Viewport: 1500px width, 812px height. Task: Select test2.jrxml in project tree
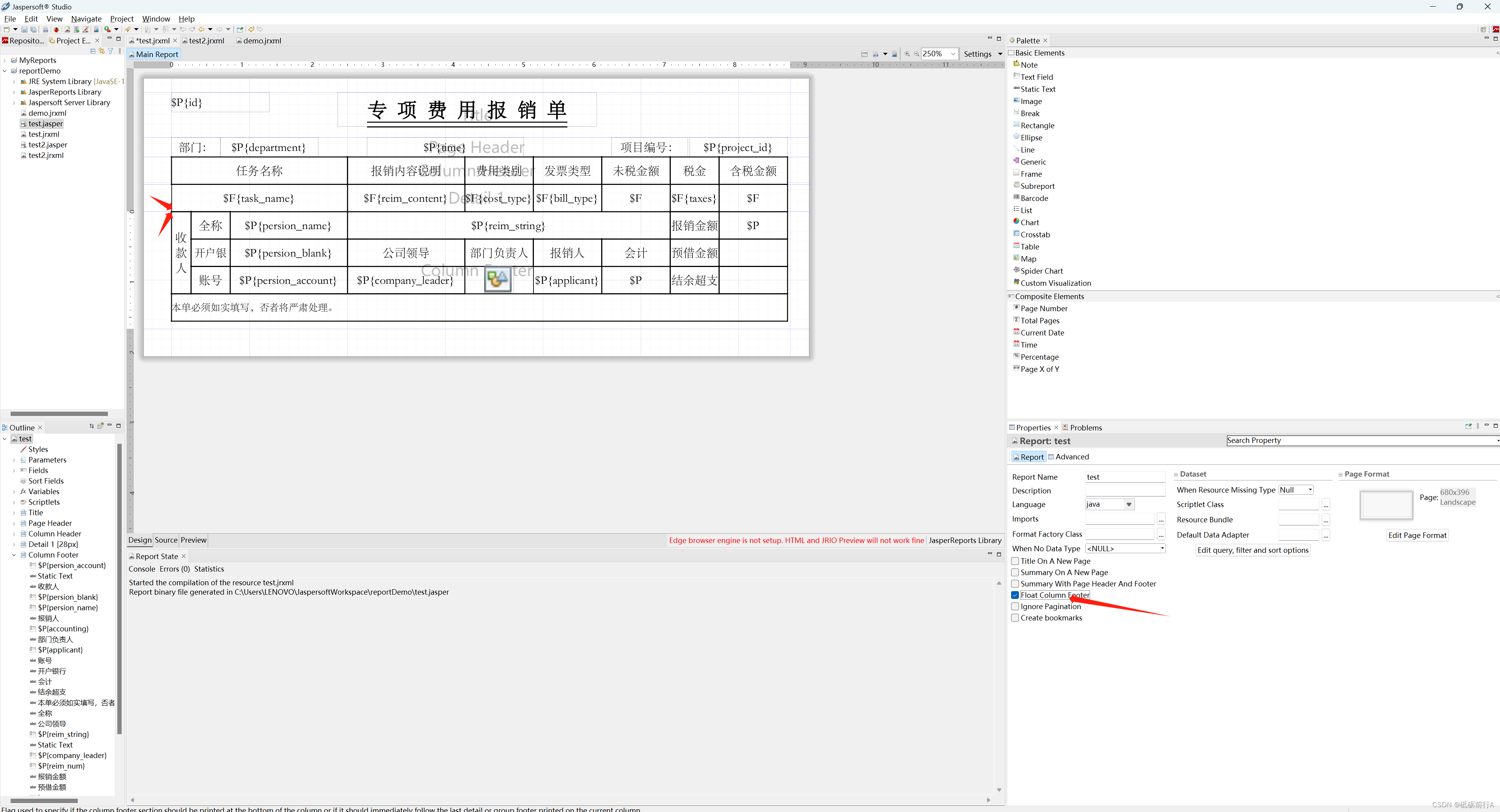click(x=46, y=156)
